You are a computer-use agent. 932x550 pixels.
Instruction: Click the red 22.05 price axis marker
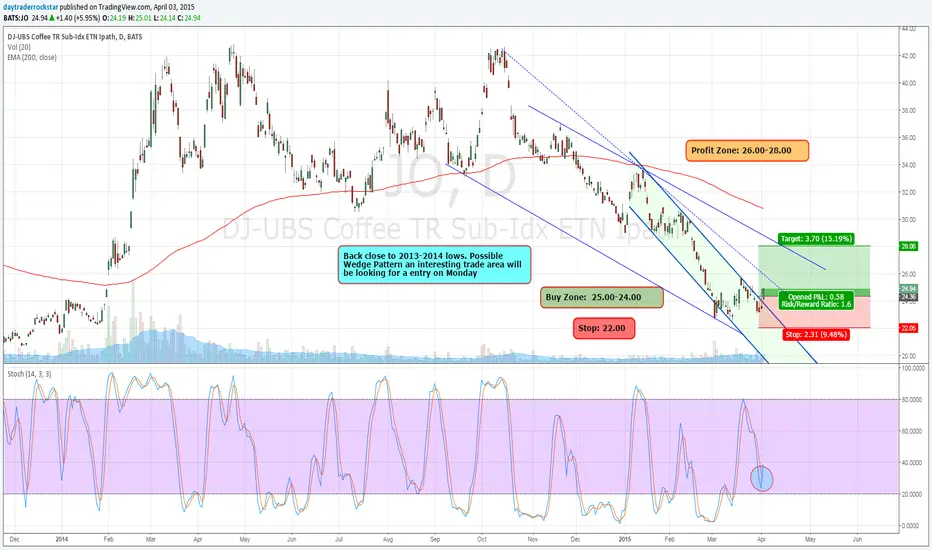[909, 328]
